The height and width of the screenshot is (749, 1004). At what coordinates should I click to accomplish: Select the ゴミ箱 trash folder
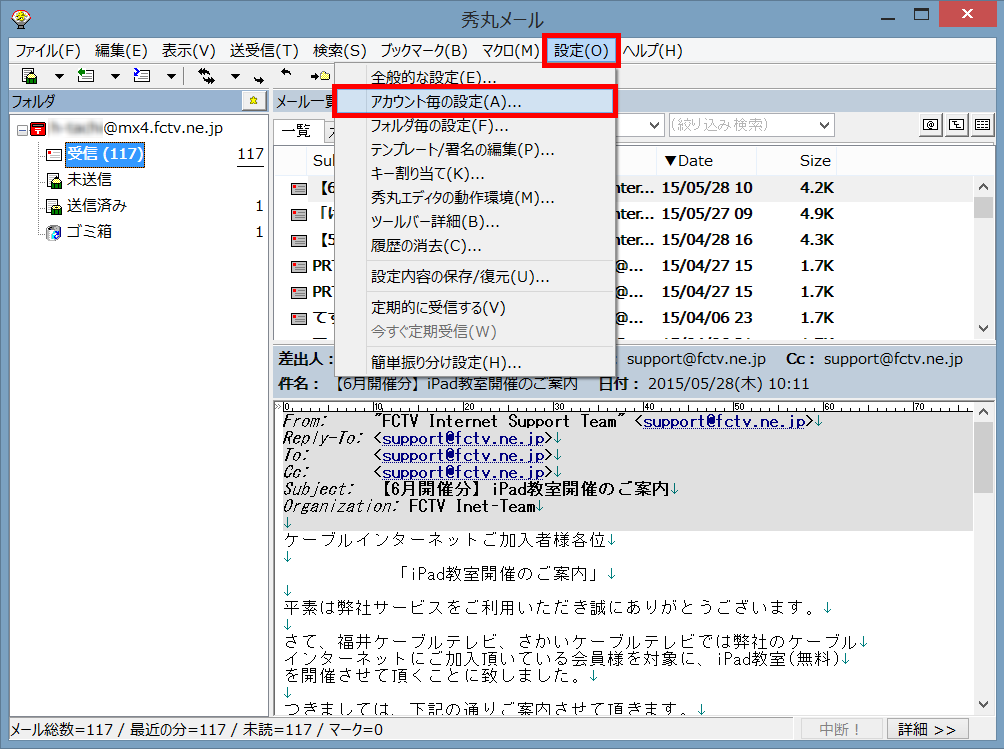89,231
